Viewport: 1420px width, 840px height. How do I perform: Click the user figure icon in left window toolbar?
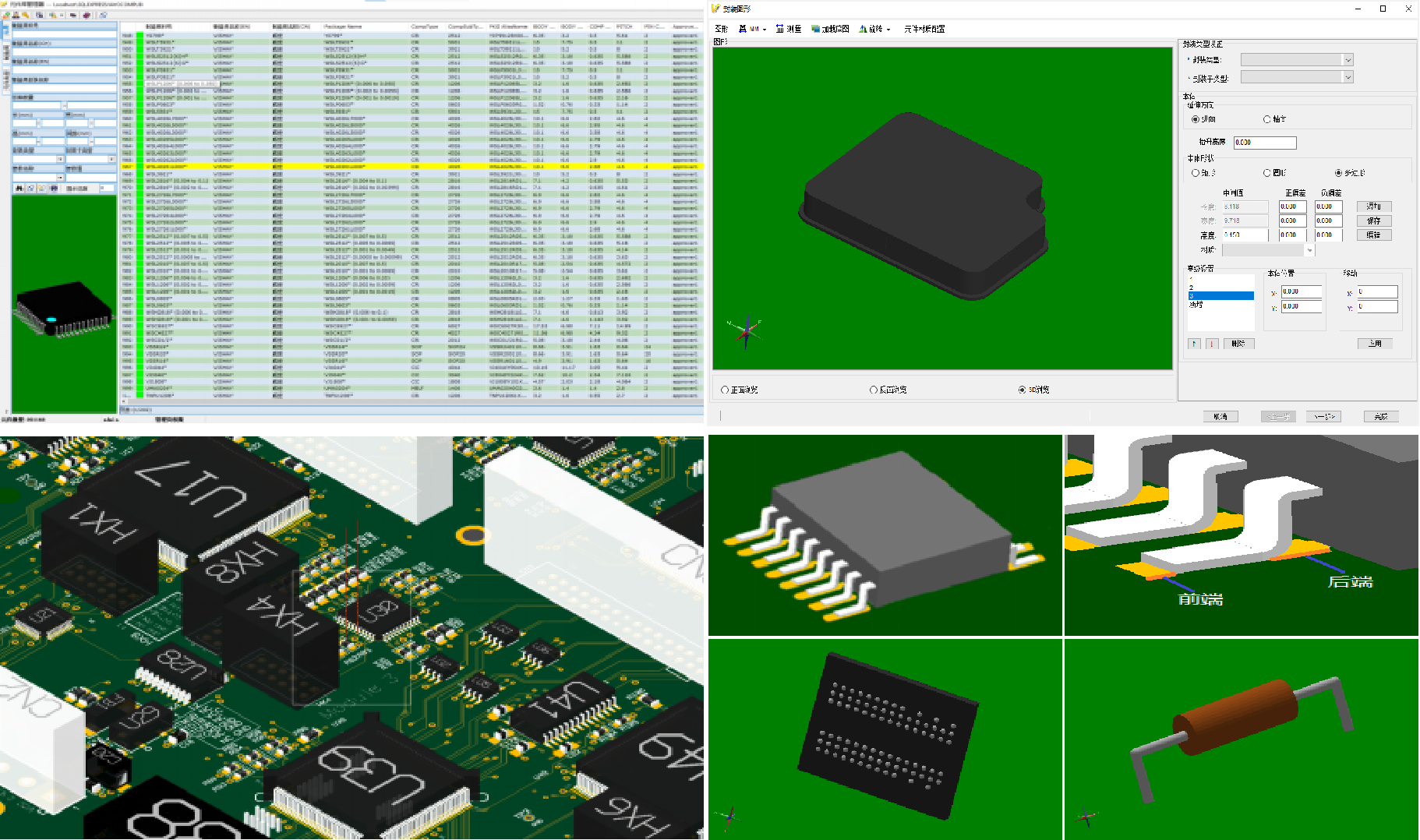point(16,15)
